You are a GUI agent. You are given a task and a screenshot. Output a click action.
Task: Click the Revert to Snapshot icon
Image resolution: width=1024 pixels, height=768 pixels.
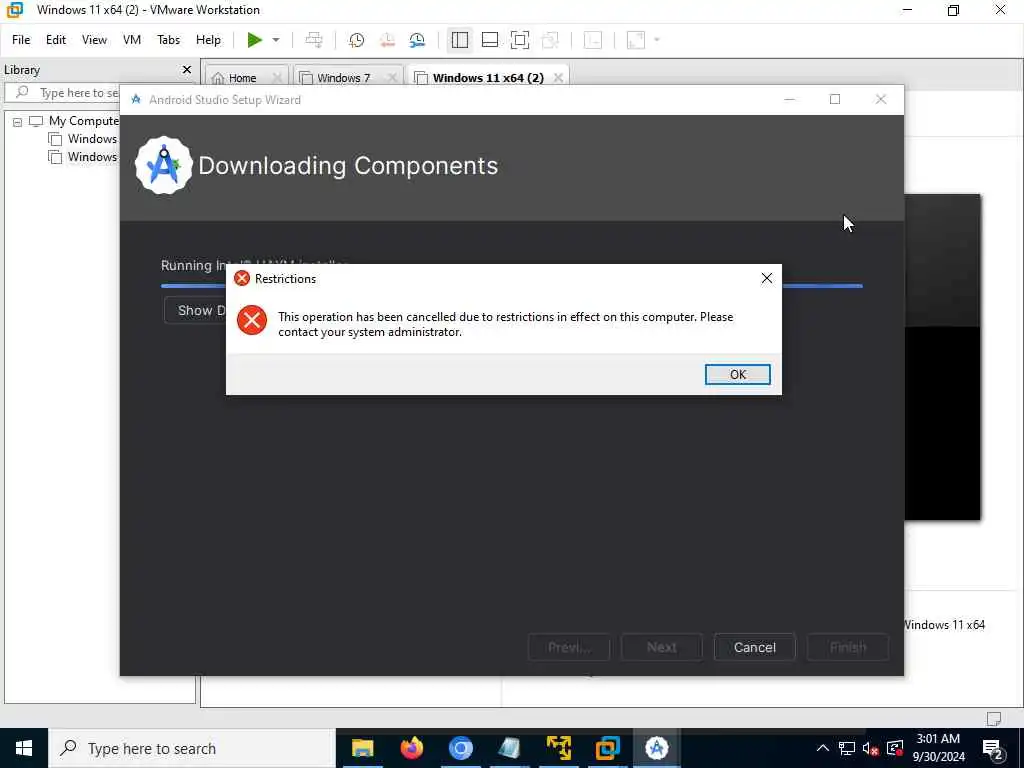click(387, 40)
